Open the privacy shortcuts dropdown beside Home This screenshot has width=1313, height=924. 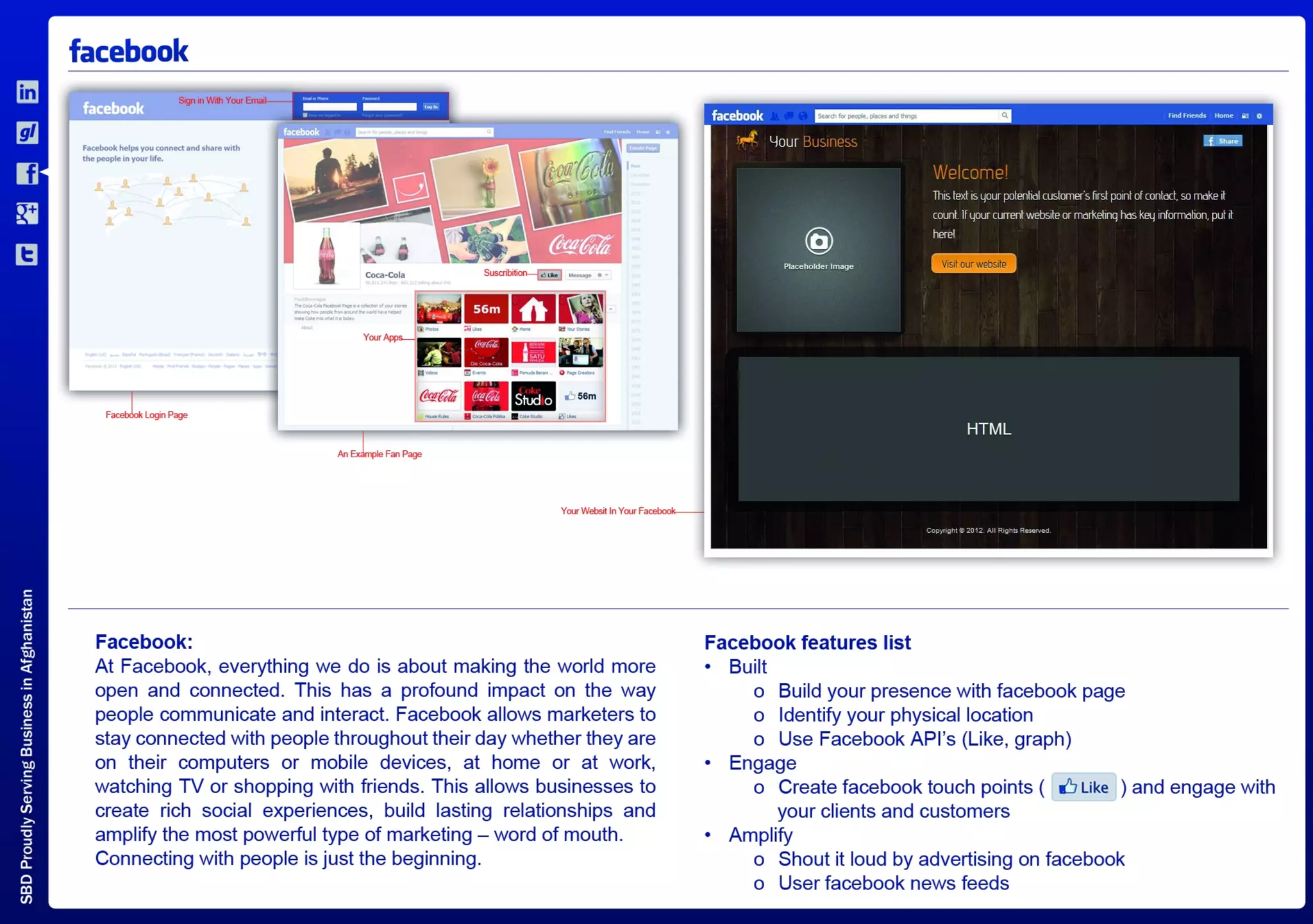pos(1245,116)
